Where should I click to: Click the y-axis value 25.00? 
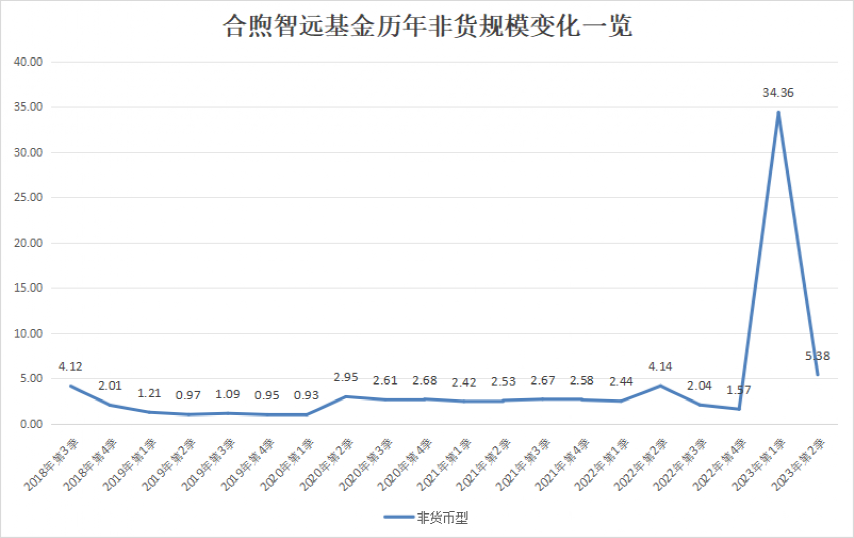28,198
